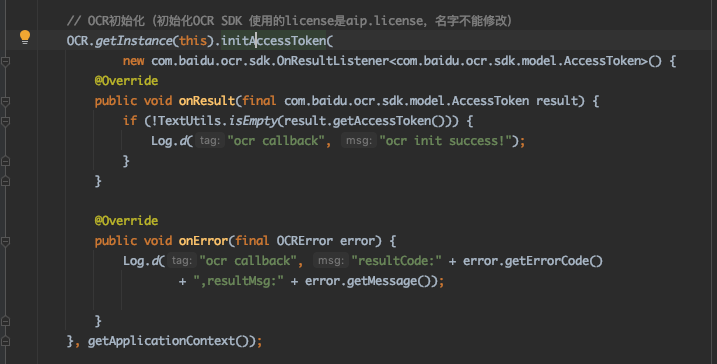Click fold-end marker on the getApplicationContext line
This screenshot has width=717, height=364.
[5, 341]
